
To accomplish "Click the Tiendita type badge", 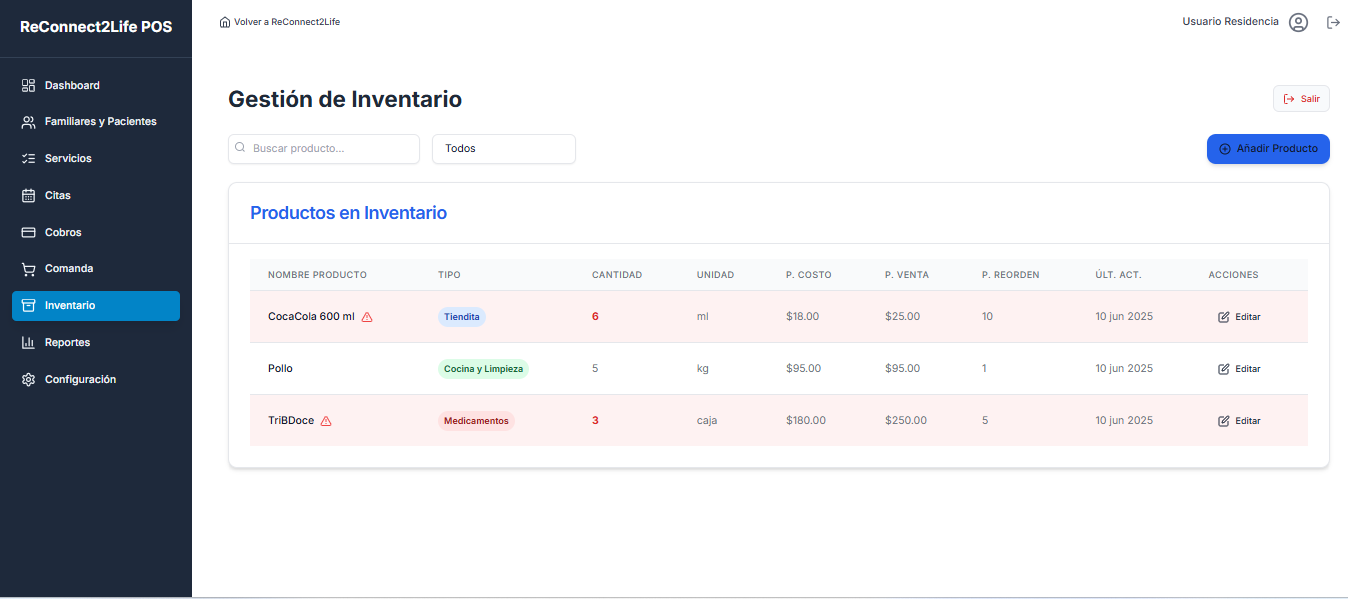I will tap(462, 317).
